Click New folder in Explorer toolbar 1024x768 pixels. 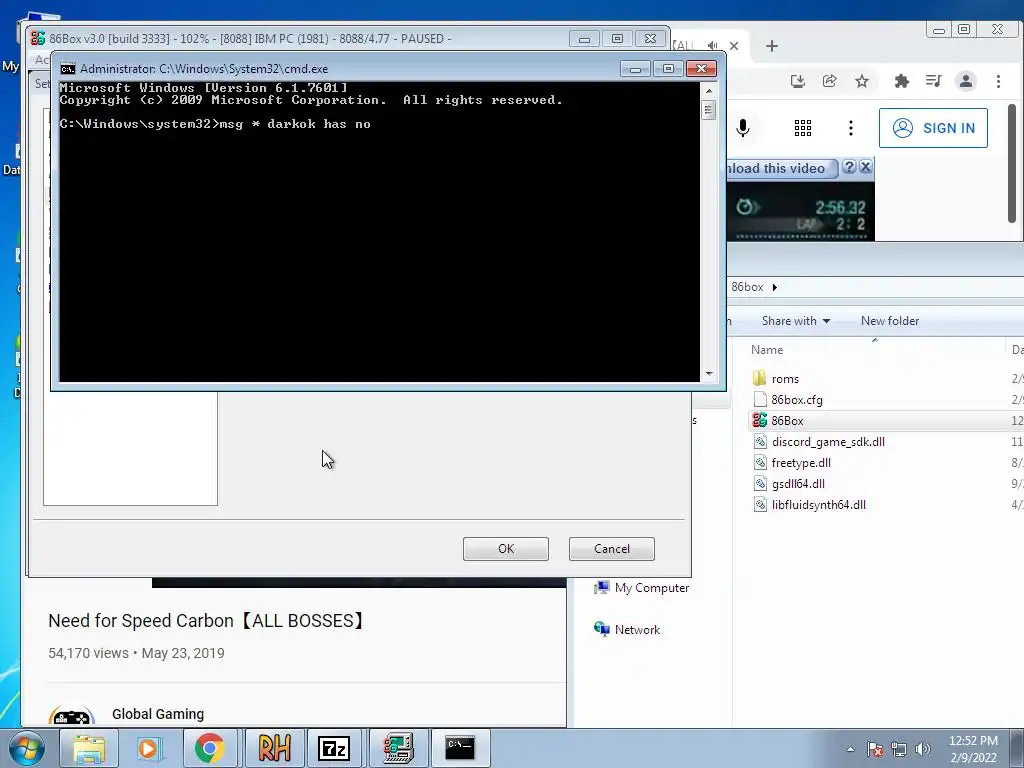(889, 321)
